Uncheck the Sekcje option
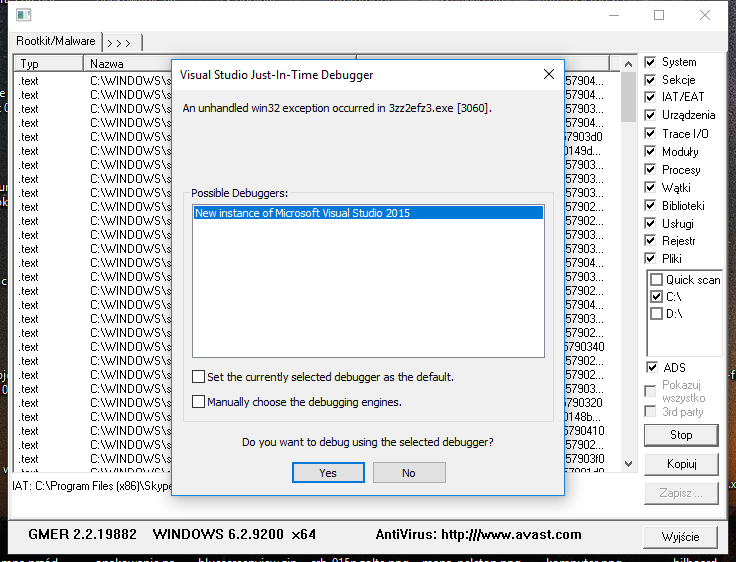 [650, 80]
